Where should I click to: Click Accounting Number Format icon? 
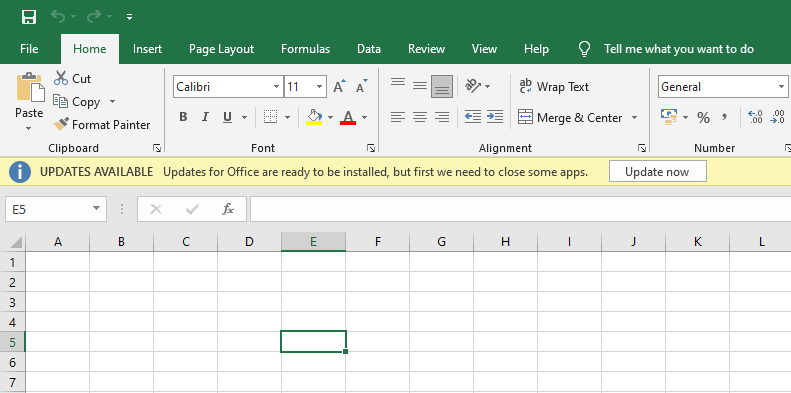[669, 118]
